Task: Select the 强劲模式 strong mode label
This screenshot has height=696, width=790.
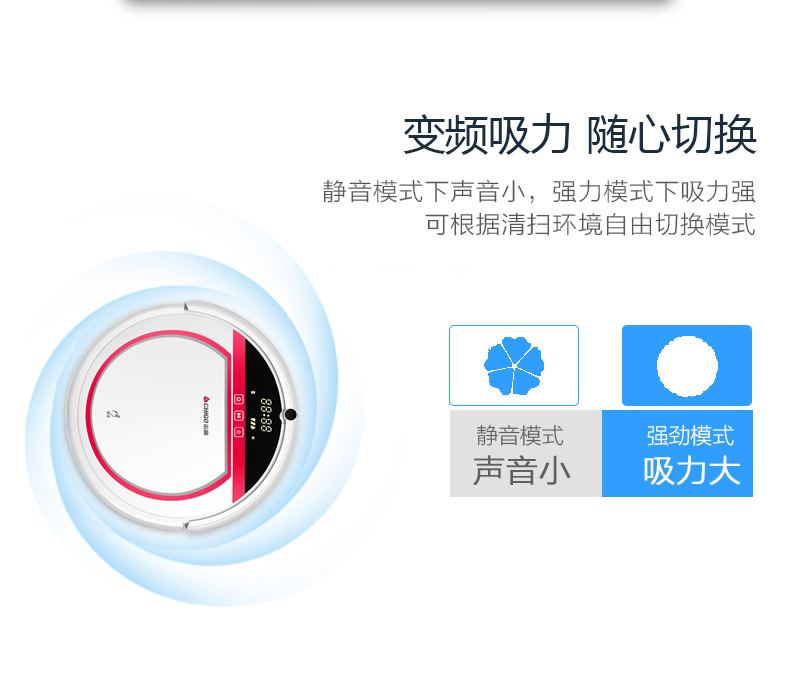Action: point(690,435)
